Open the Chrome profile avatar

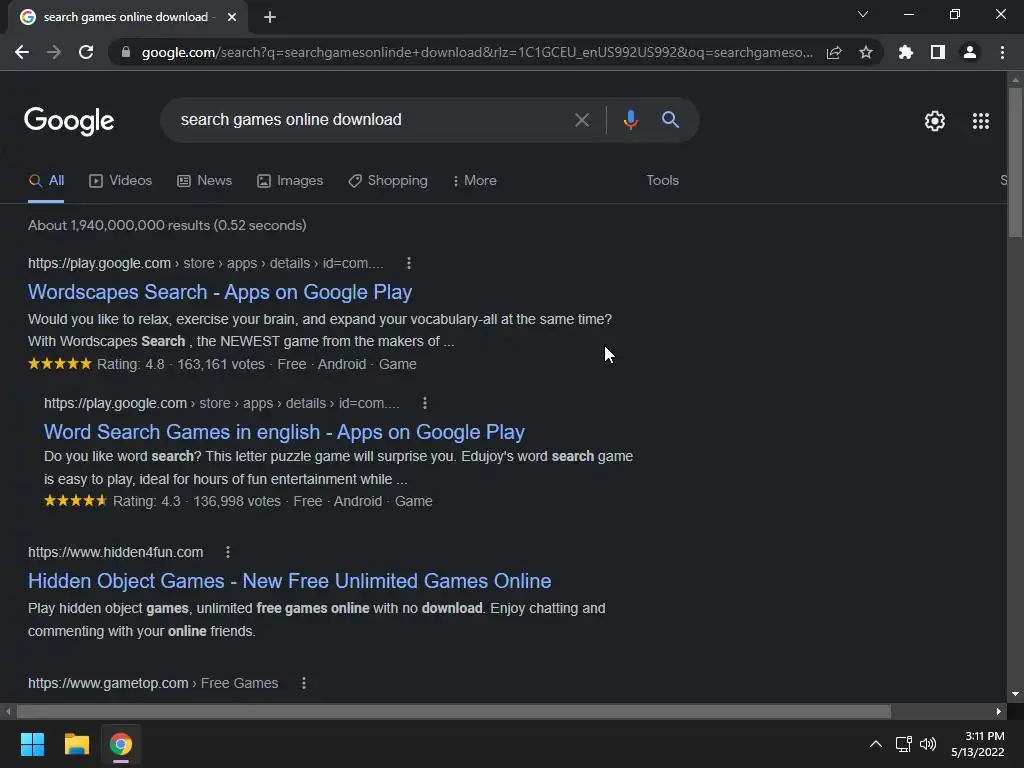click(970, 52)
